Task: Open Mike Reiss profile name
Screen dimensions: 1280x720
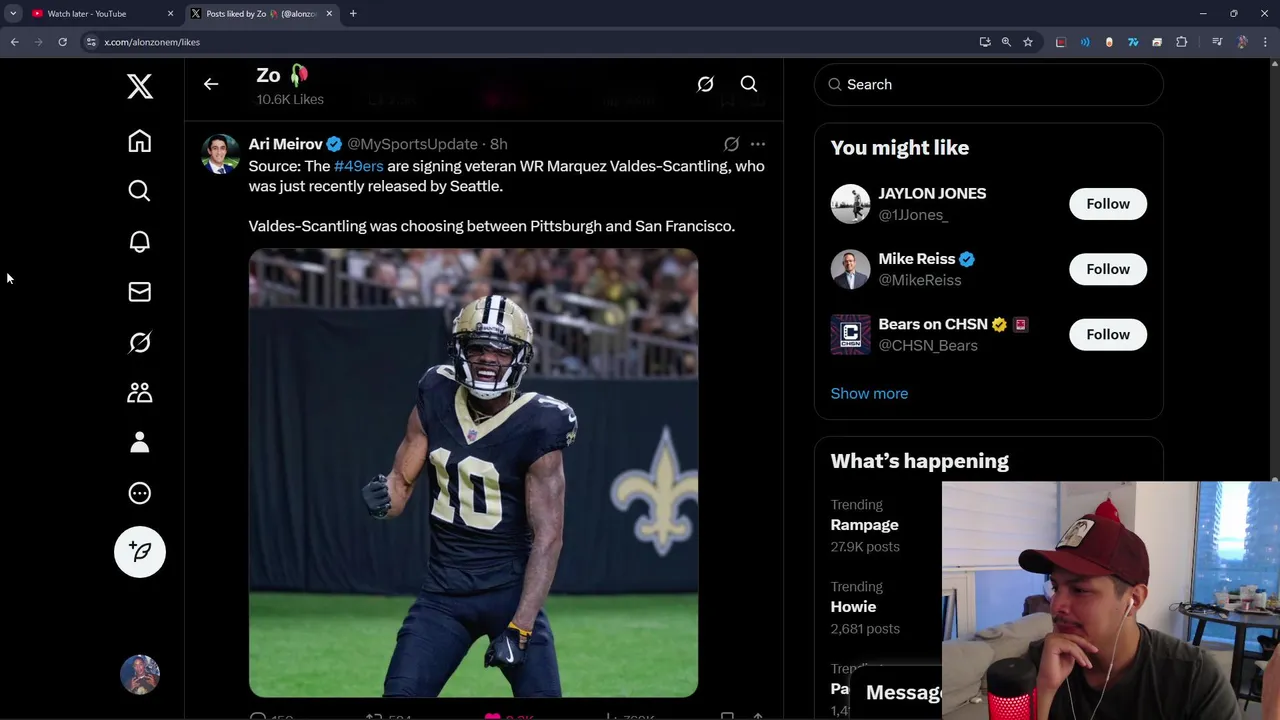Action: point(917,259)
